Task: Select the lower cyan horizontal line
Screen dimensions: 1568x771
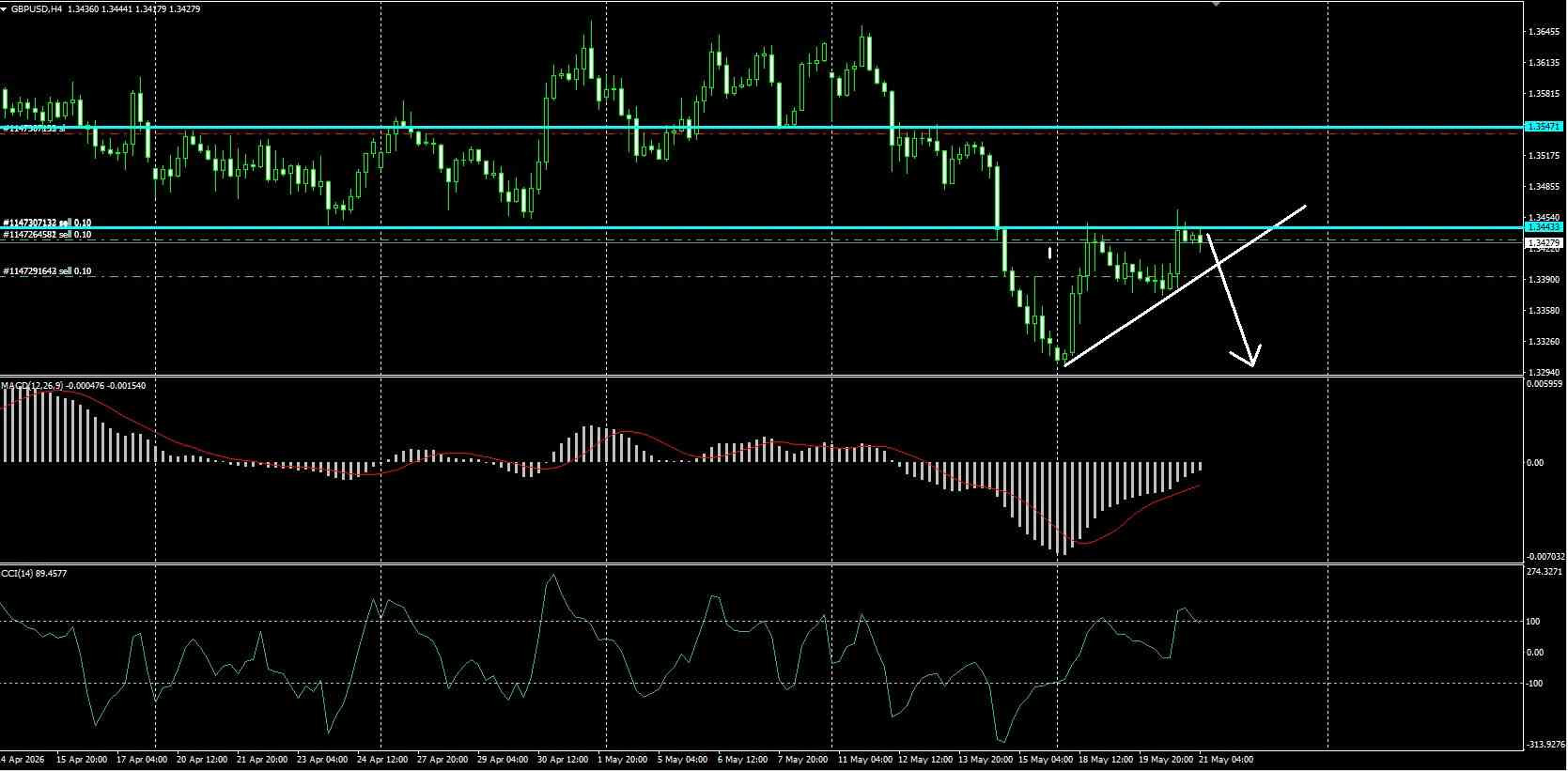Action: coord(761,227)
